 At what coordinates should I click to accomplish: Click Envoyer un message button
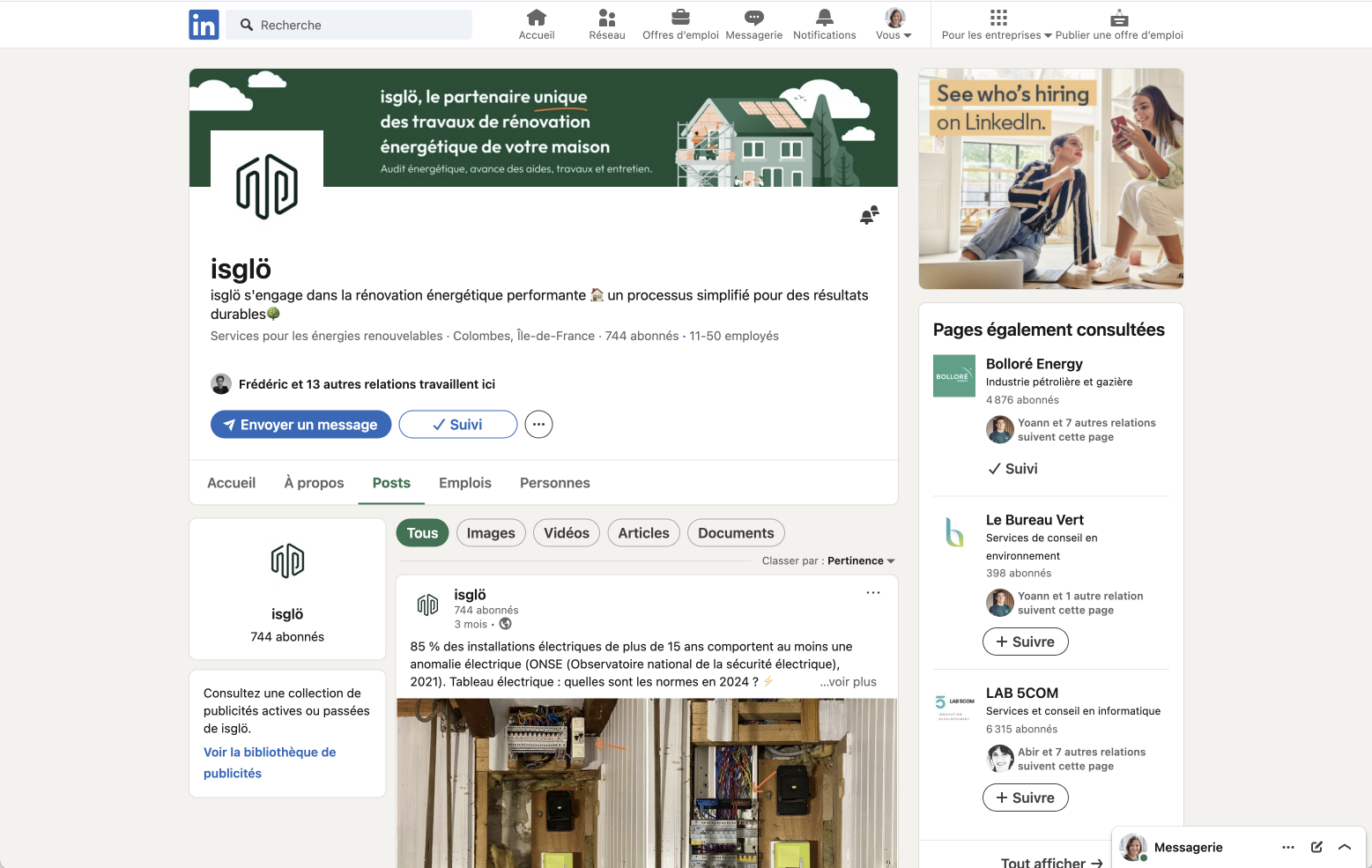300,425
